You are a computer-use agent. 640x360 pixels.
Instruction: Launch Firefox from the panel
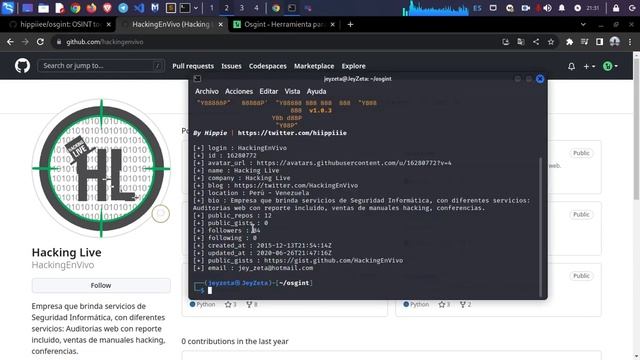[91, 8]
